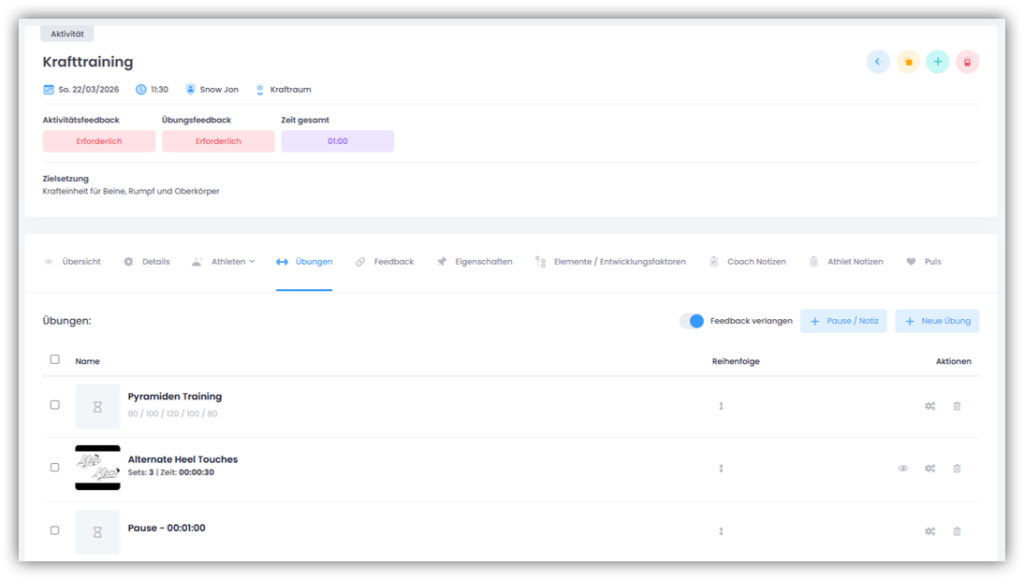The height and width of the screenshot is (580, 1024).
Task: Tick the select-all checkbox in table header
Action: click(x=55, y=360)
